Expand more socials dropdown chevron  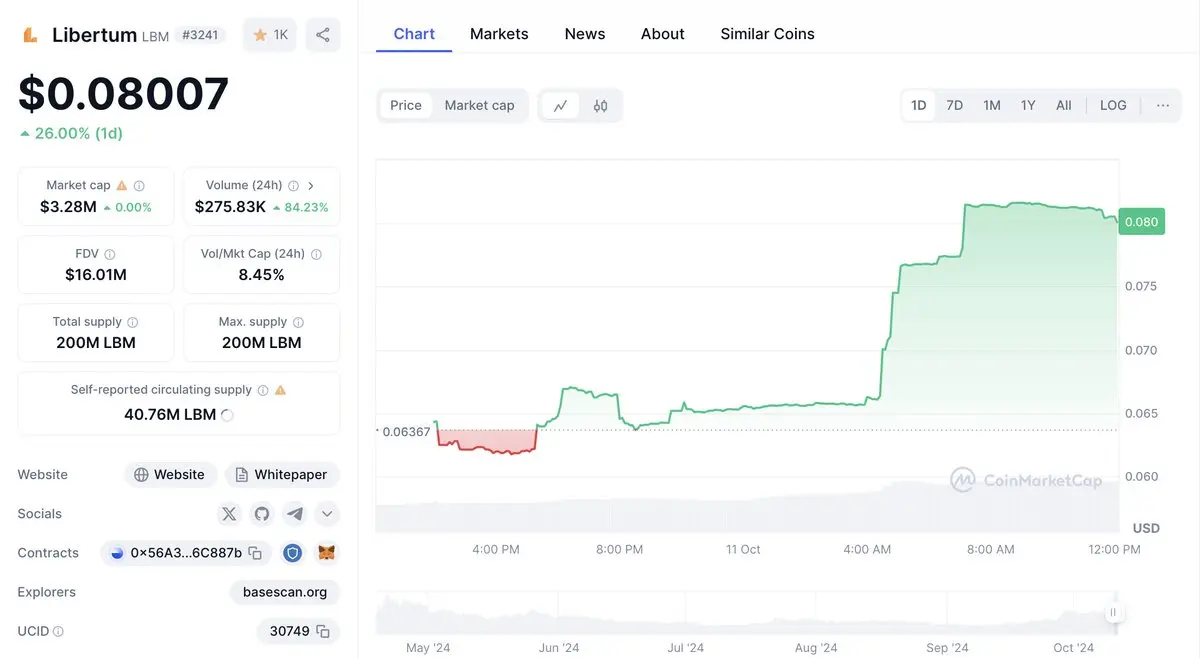[x=327, y=514]
